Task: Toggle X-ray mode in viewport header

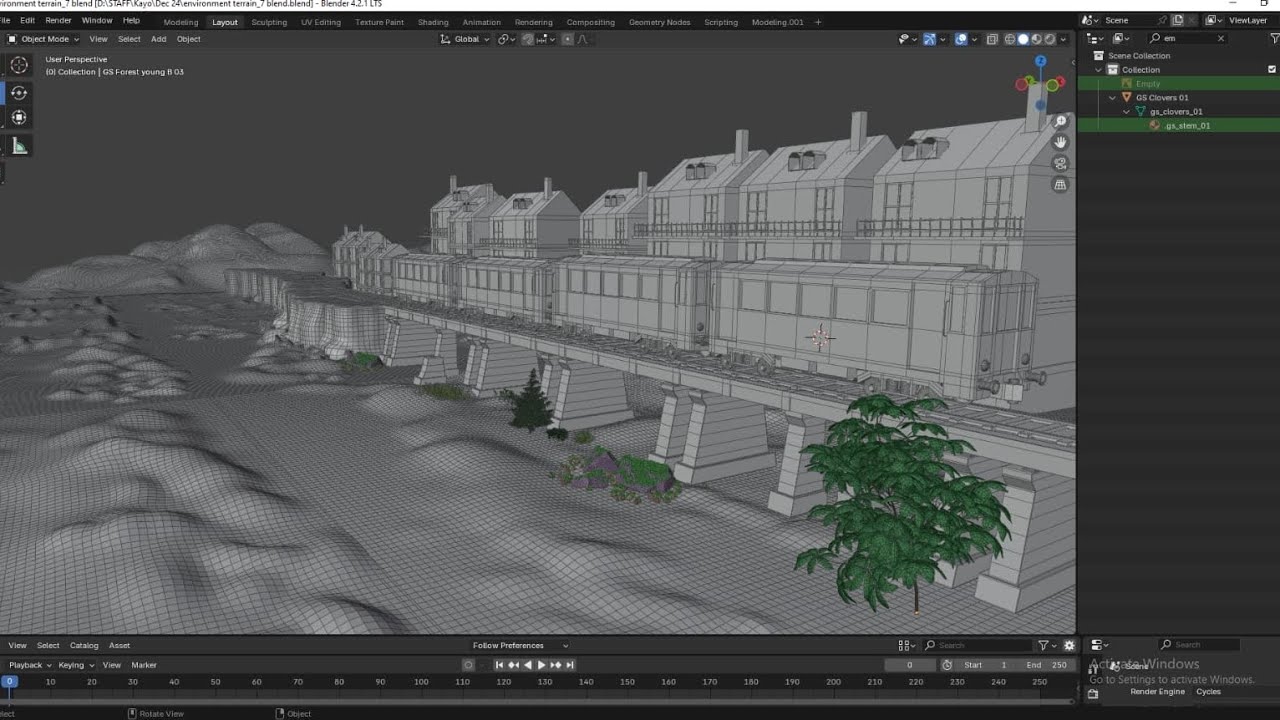Action: pos(992,39)
